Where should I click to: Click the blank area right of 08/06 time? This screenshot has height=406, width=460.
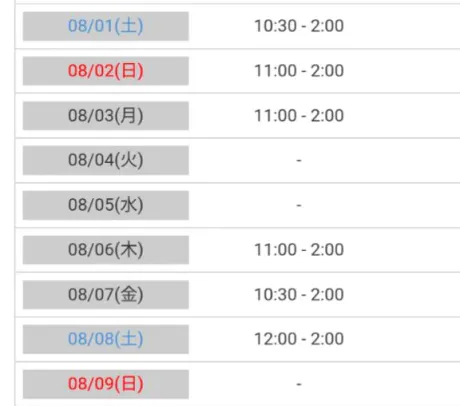[403, 250]
